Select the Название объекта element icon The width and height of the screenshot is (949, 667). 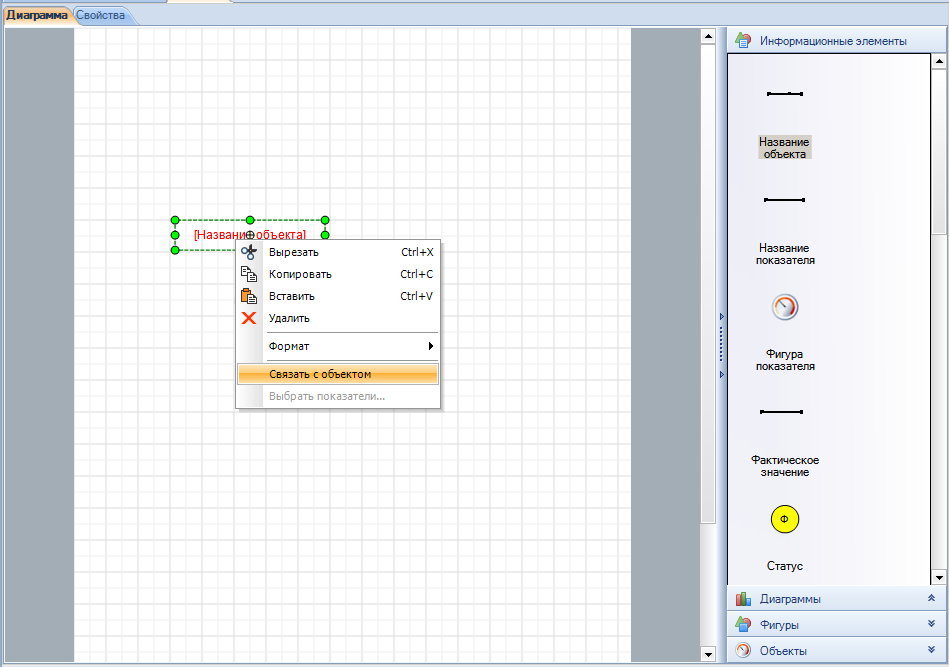pos(784,94)
